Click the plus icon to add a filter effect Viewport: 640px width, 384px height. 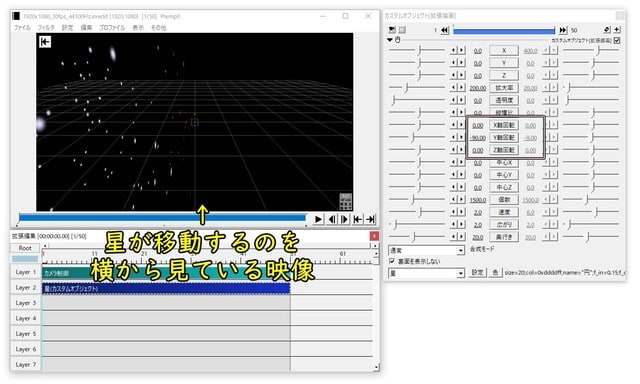click(617, 29)
